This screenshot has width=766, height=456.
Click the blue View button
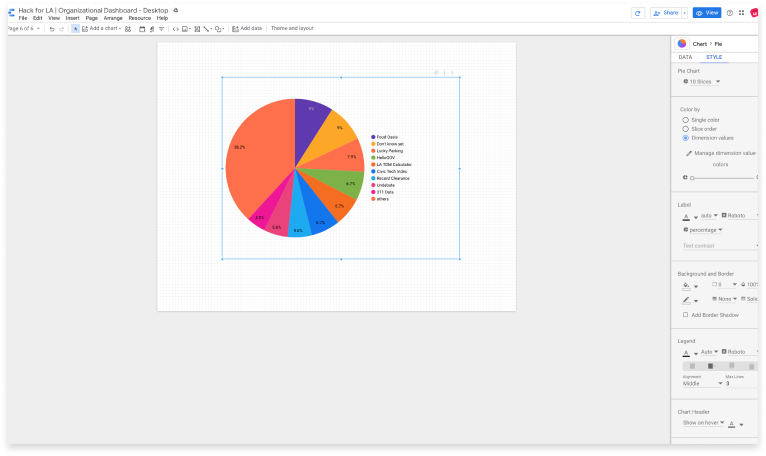(x=707, y=13)
